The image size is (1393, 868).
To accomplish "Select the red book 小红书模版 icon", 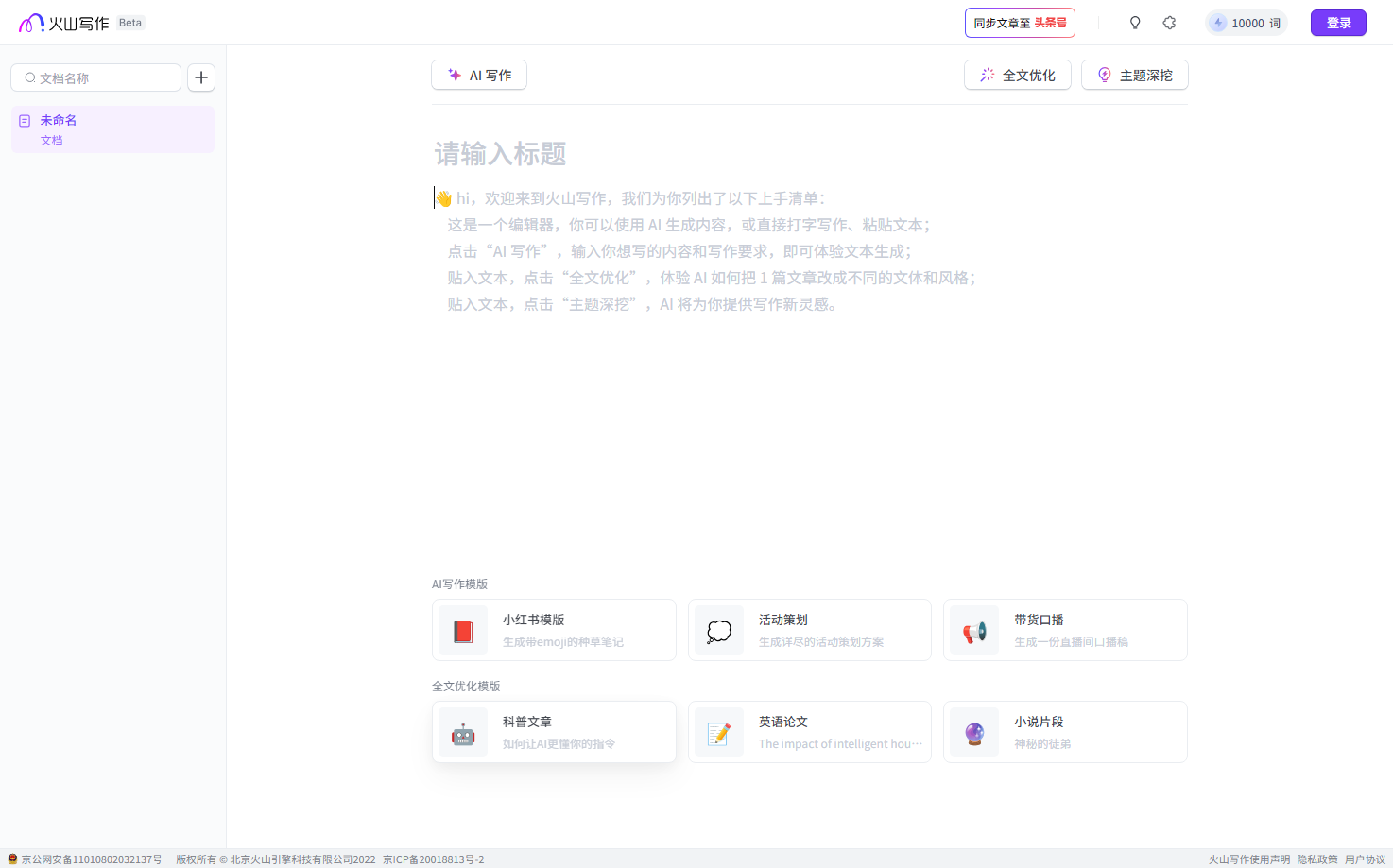I will [x=463, y=631].
